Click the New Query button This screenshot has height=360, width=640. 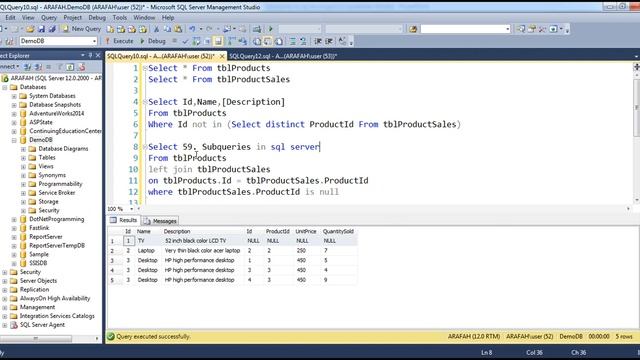click(x=81, y=29)
